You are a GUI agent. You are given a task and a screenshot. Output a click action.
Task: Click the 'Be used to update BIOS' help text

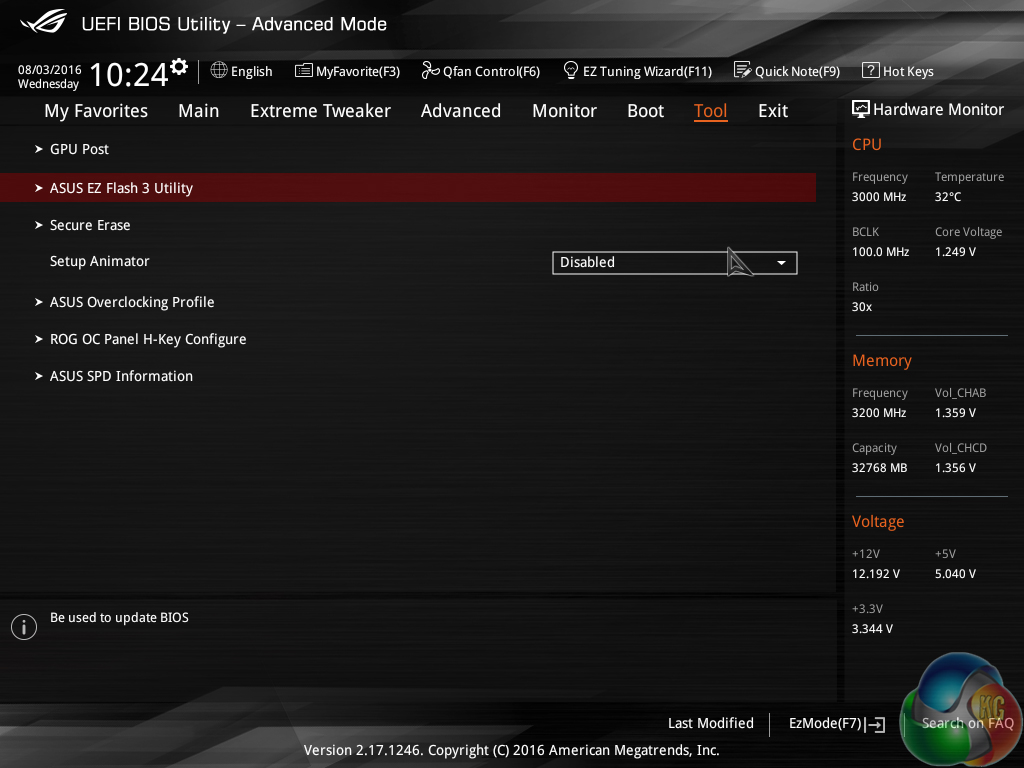pyautogui.click(x=120, y=618)
